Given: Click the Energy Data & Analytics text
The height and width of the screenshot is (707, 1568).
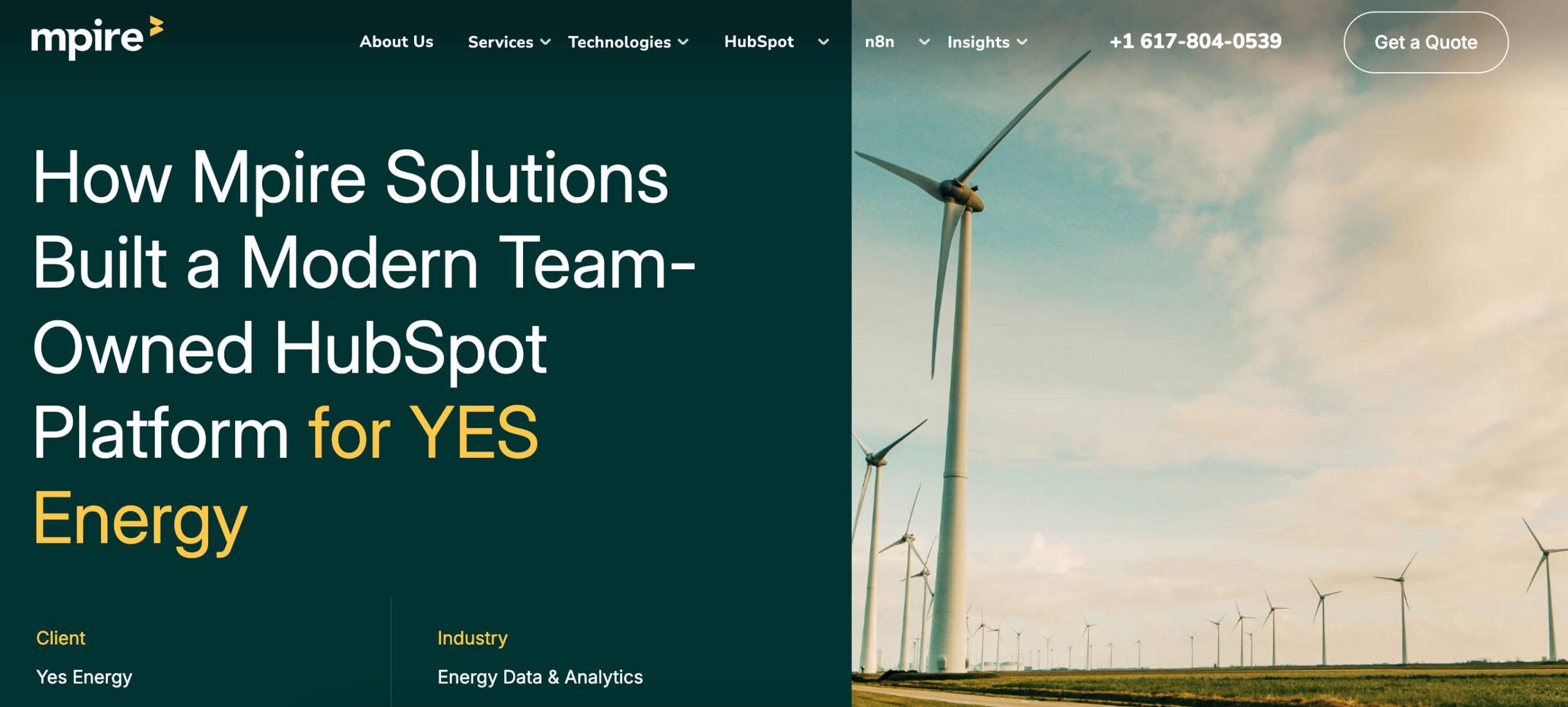Looking at the screenshot, I should pyautogui.click(x=540, y=677).
